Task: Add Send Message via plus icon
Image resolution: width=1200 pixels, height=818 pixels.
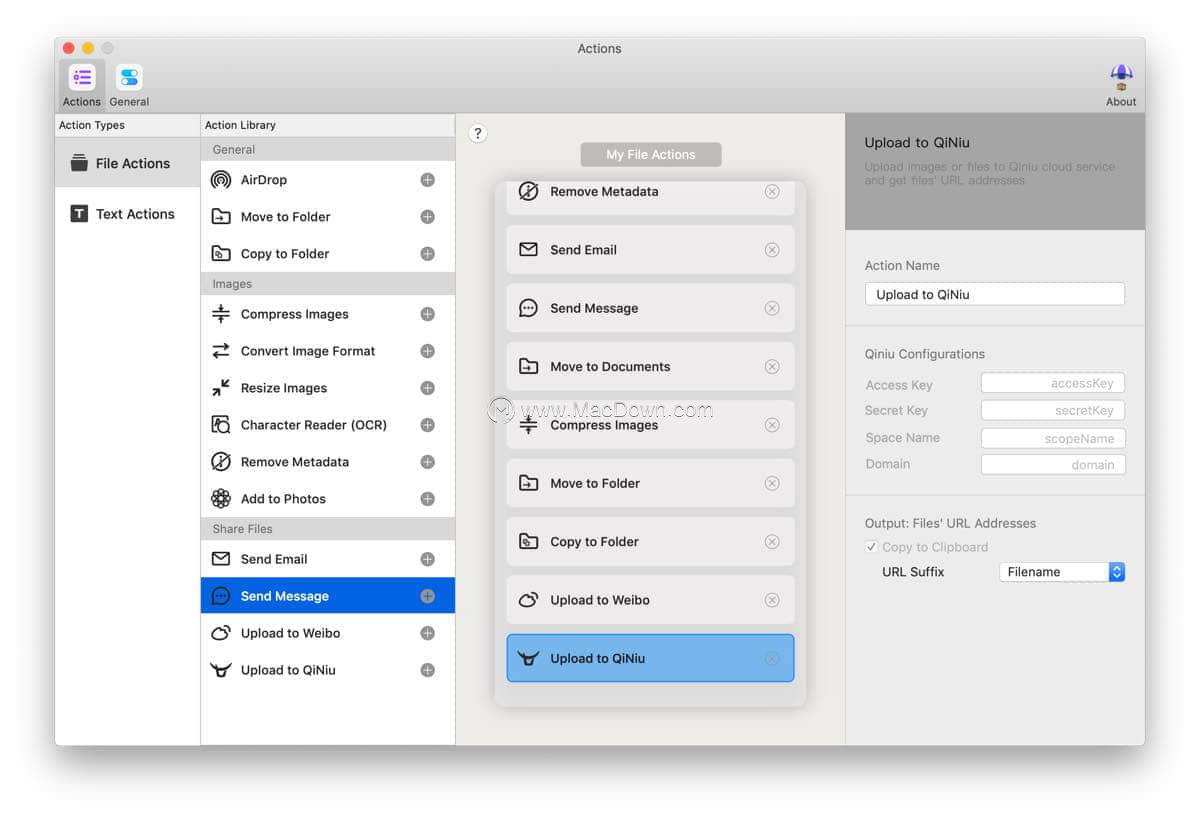Action: click(x=428, y=596)
